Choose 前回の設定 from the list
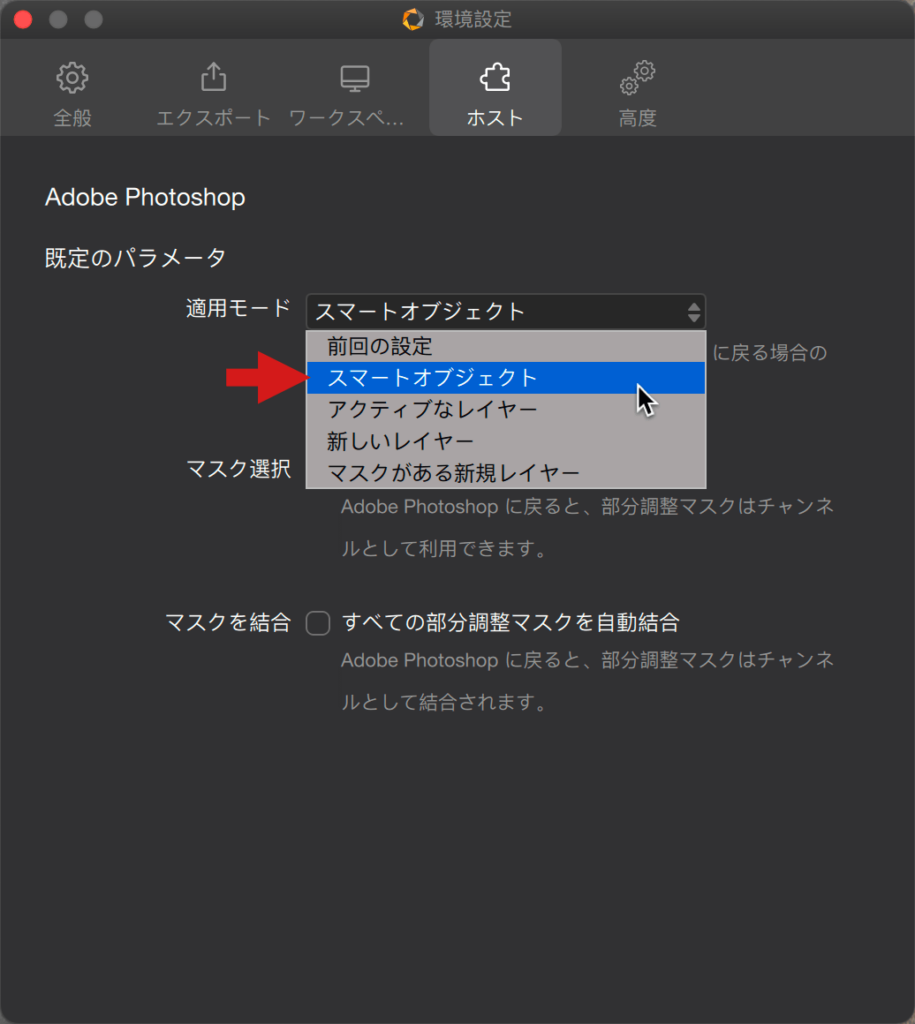 click(x=506, y=346)
